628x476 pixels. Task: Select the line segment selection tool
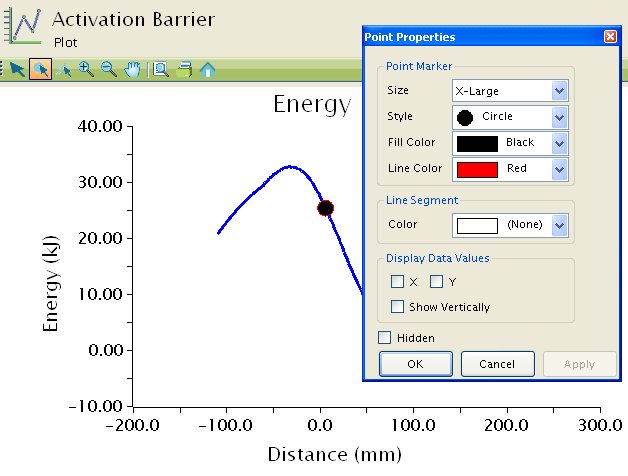pos(64,70)
